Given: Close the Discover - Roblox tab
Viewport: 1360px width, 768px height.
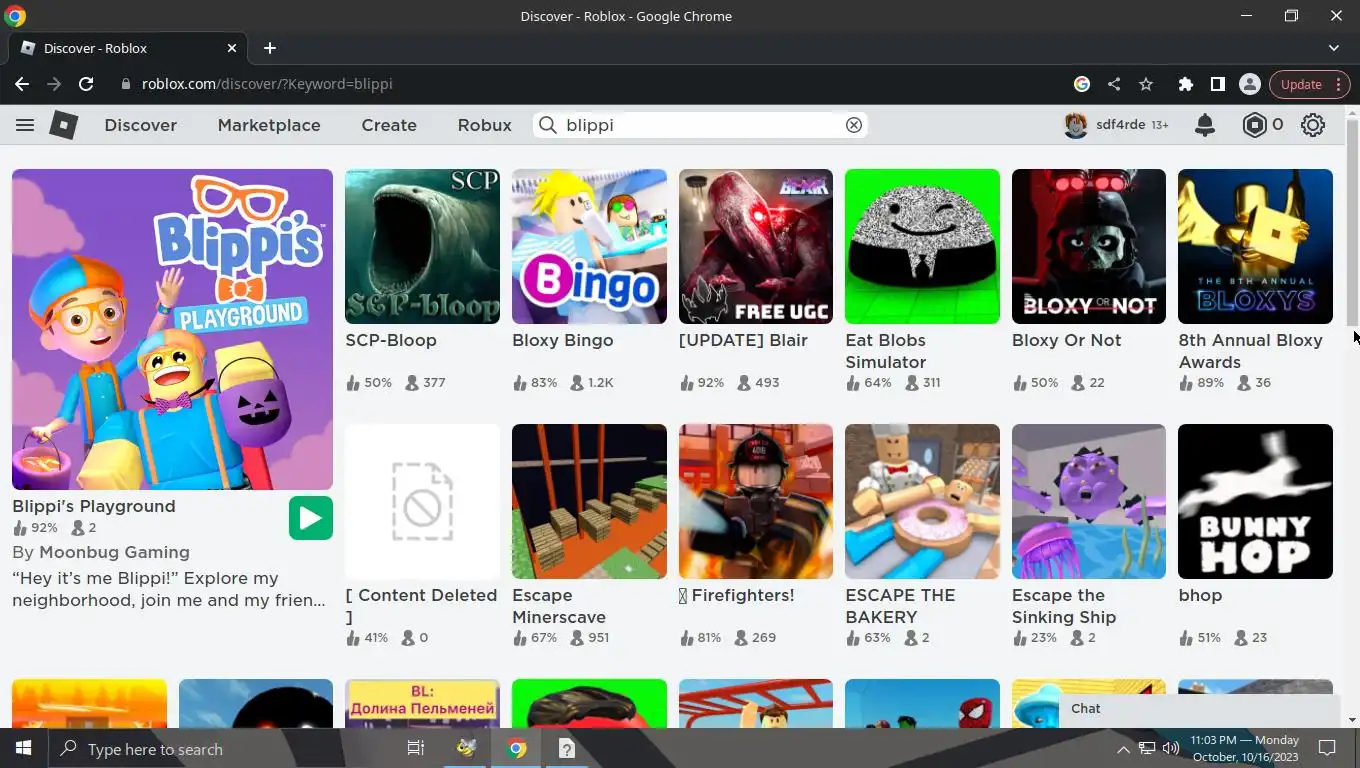Looking at the screenshot, I should click(x=232, y=48).
